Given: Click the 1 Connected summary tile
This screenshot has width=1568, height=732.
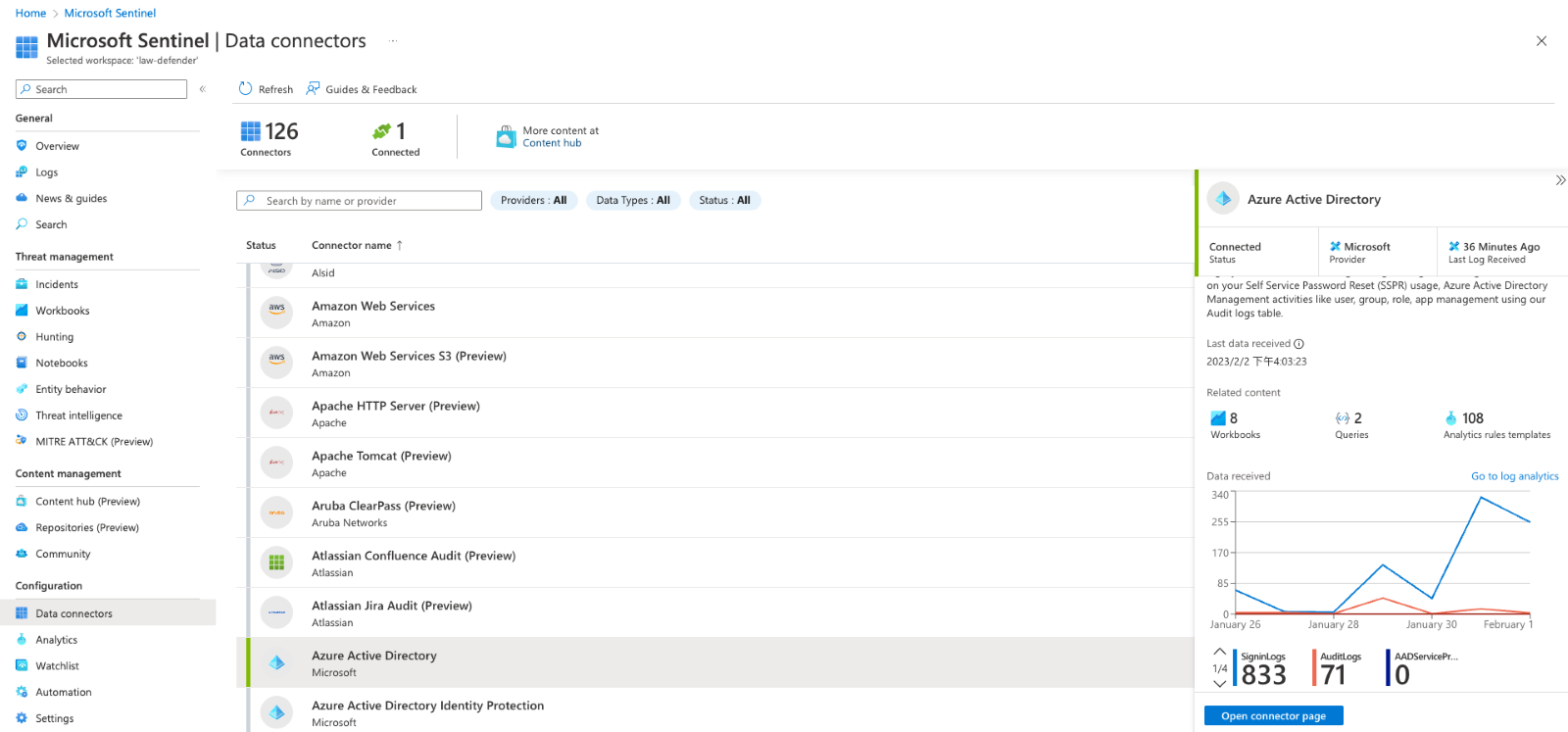Looking at the screenshot, I should 396,138.
